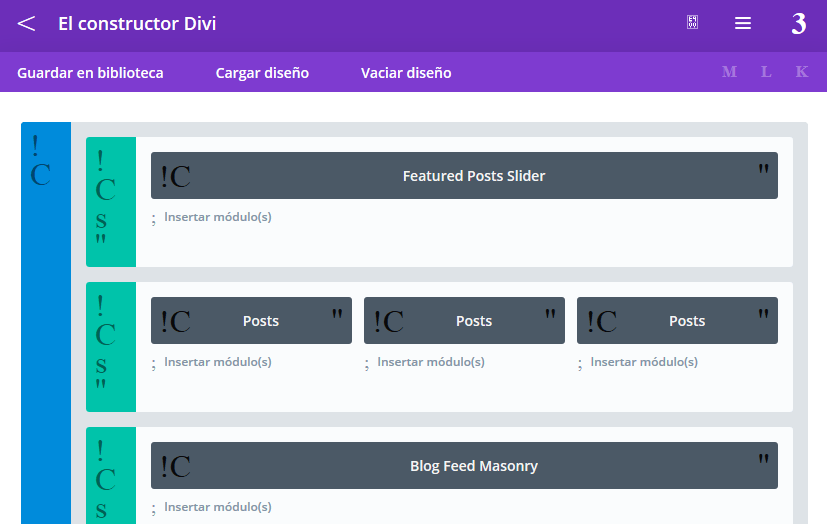This screenshot has height=524, width=827.
Task: Choose Cargar diseño
Action: pos(262,73)
